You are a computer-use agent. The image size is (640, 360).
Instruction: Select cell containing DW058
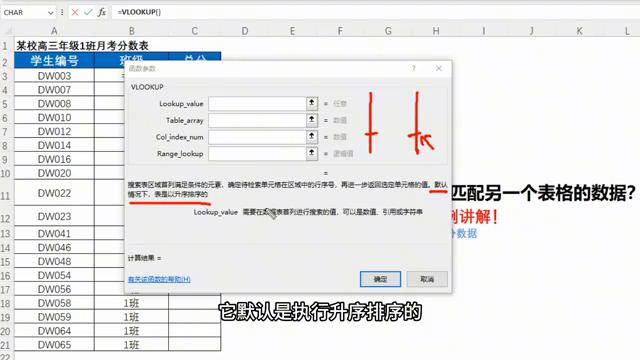pyautogui.click(x=54, y=303)
